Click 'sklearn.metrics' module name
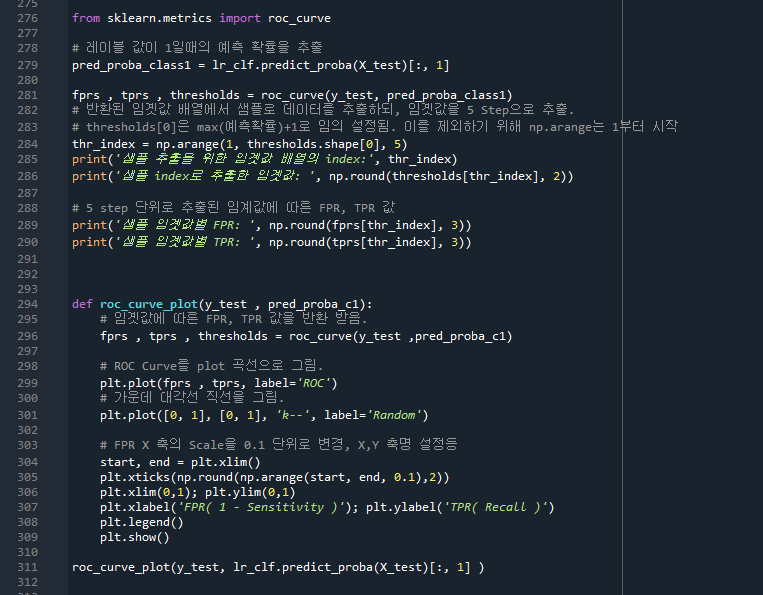This screenshot has width=763, height=595. 160,18
